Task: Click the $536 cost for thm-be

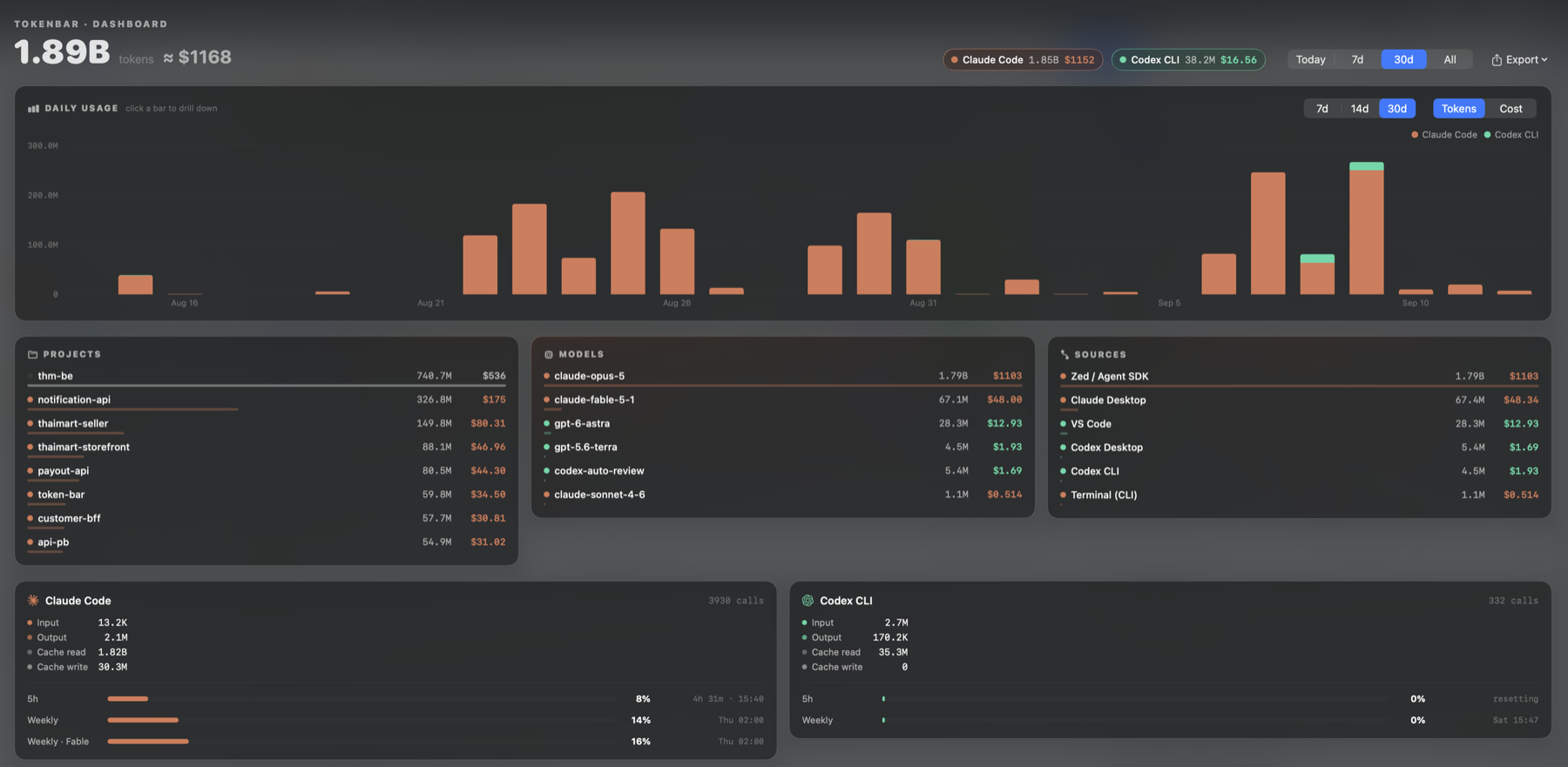Action: (x=494, y=376)
